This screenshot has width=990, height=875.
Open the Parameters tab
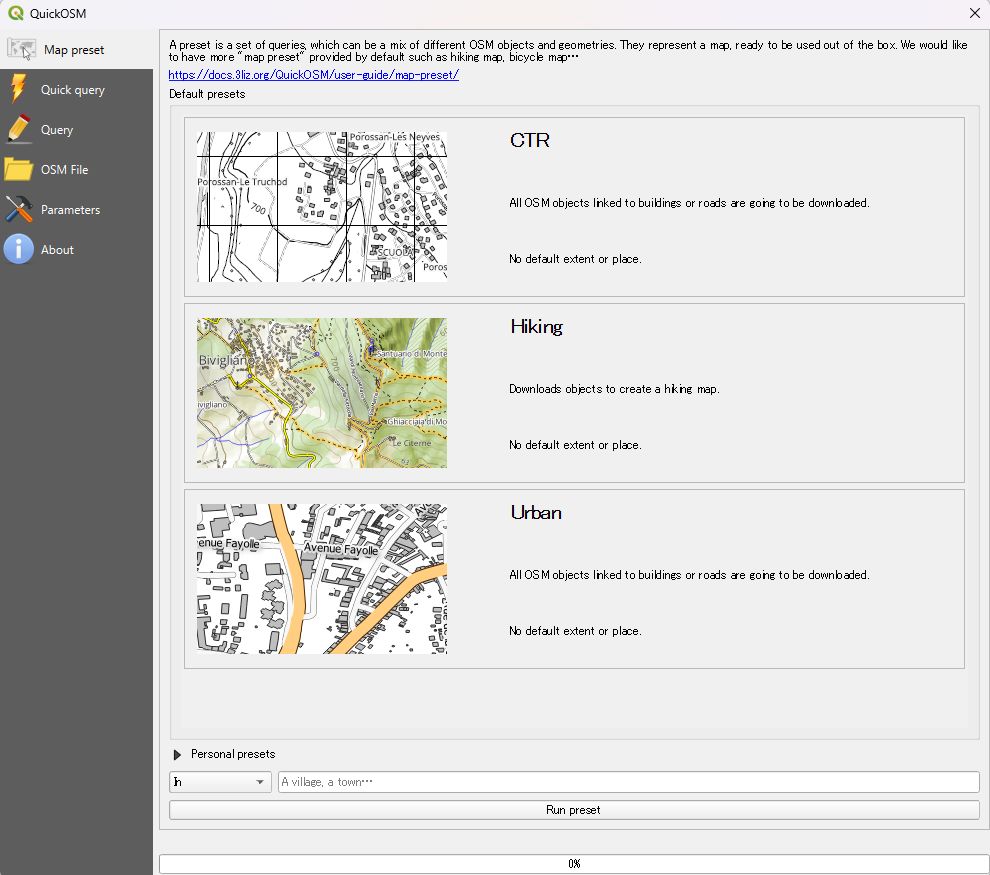tap(76, 210)
